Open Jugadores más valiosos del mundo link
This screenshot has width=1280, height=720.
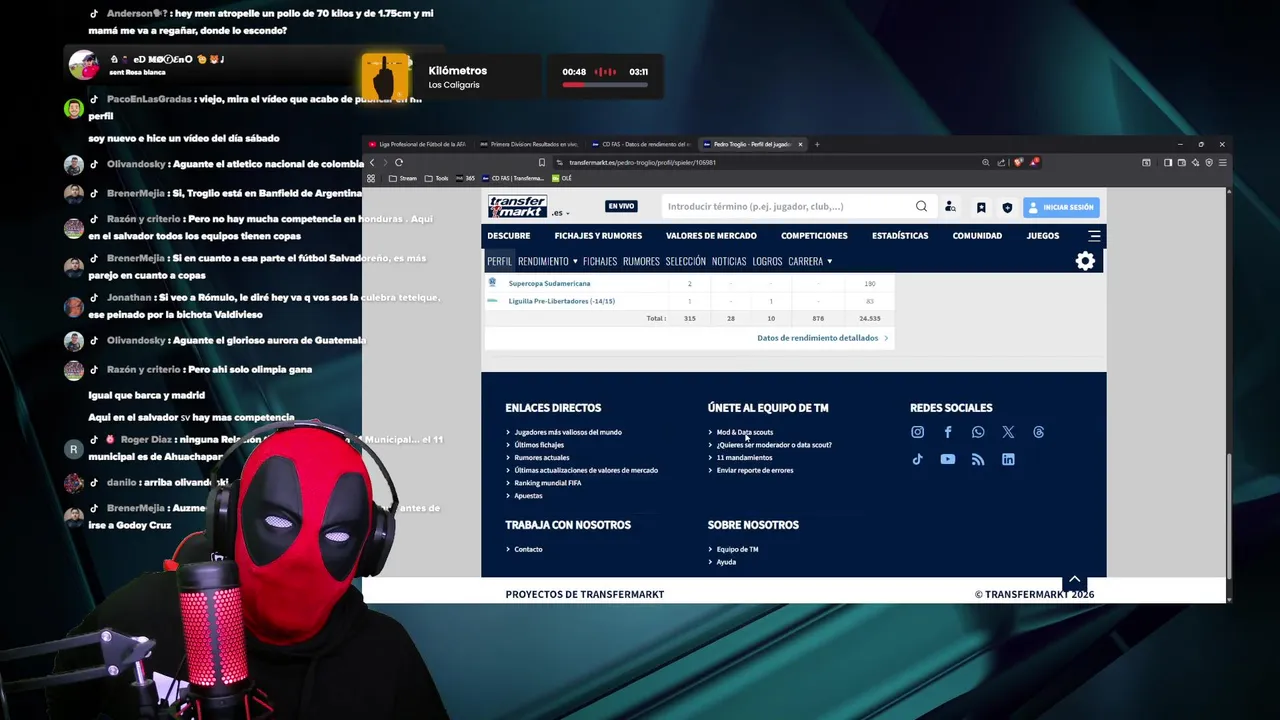pyautogui.click(x=568, y=432)
